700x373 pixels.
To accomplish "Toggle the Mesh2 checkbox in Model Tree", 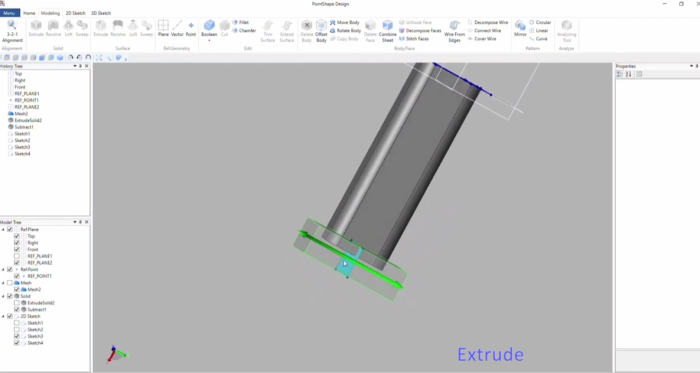I will coord(17,290).
